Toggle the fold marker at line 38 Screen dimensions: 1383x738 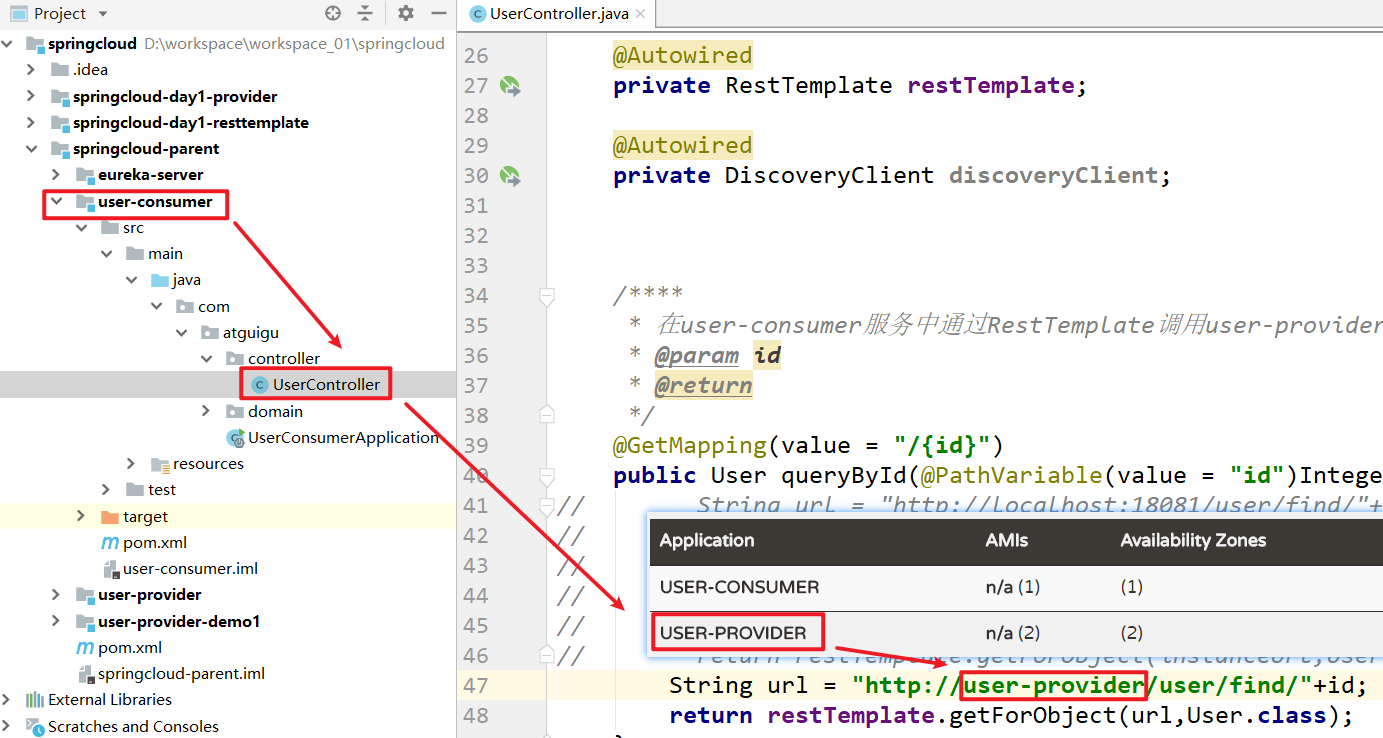546,414
